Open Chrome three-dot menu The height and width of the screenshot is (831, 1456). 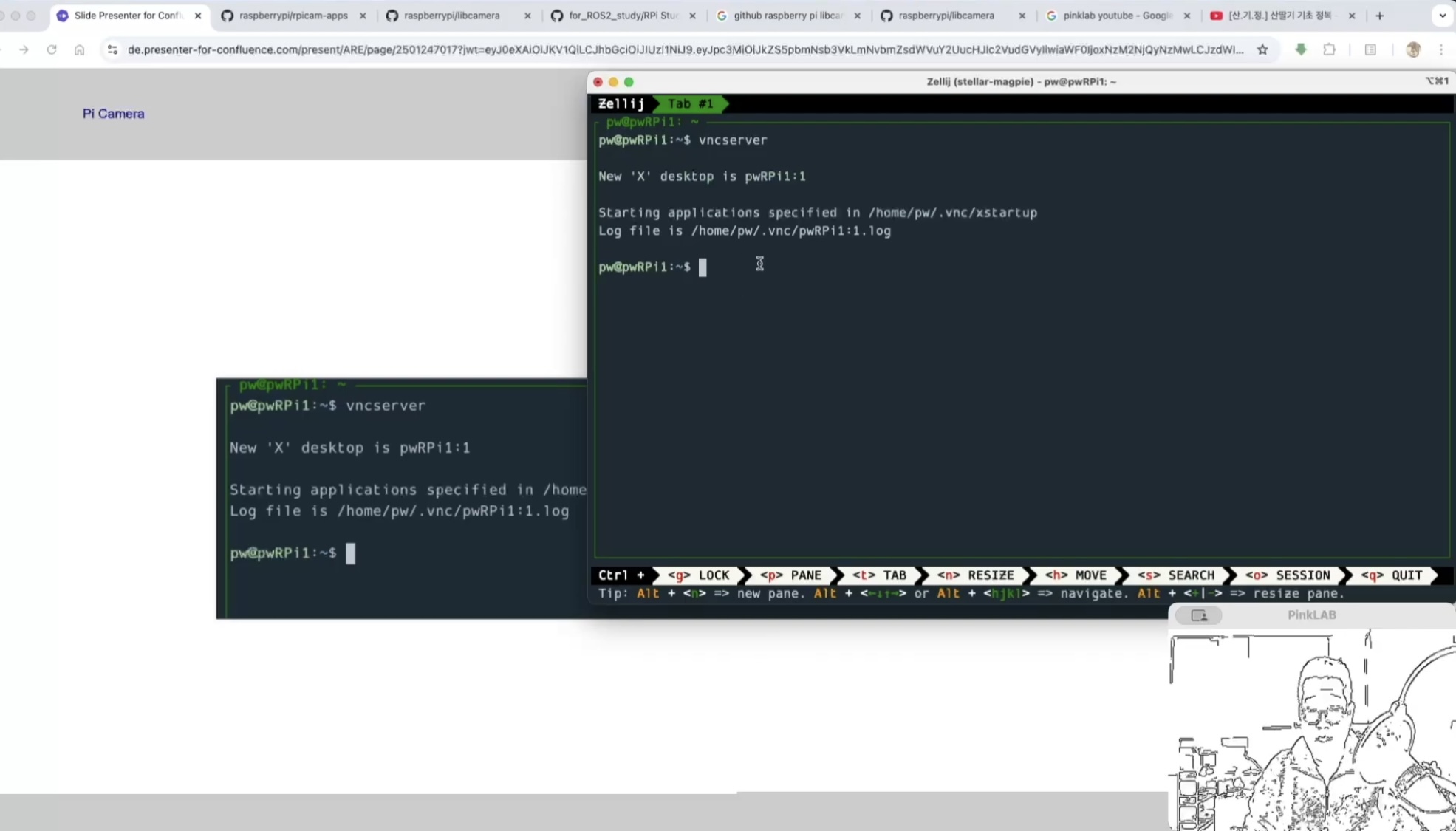[1441, 49]
